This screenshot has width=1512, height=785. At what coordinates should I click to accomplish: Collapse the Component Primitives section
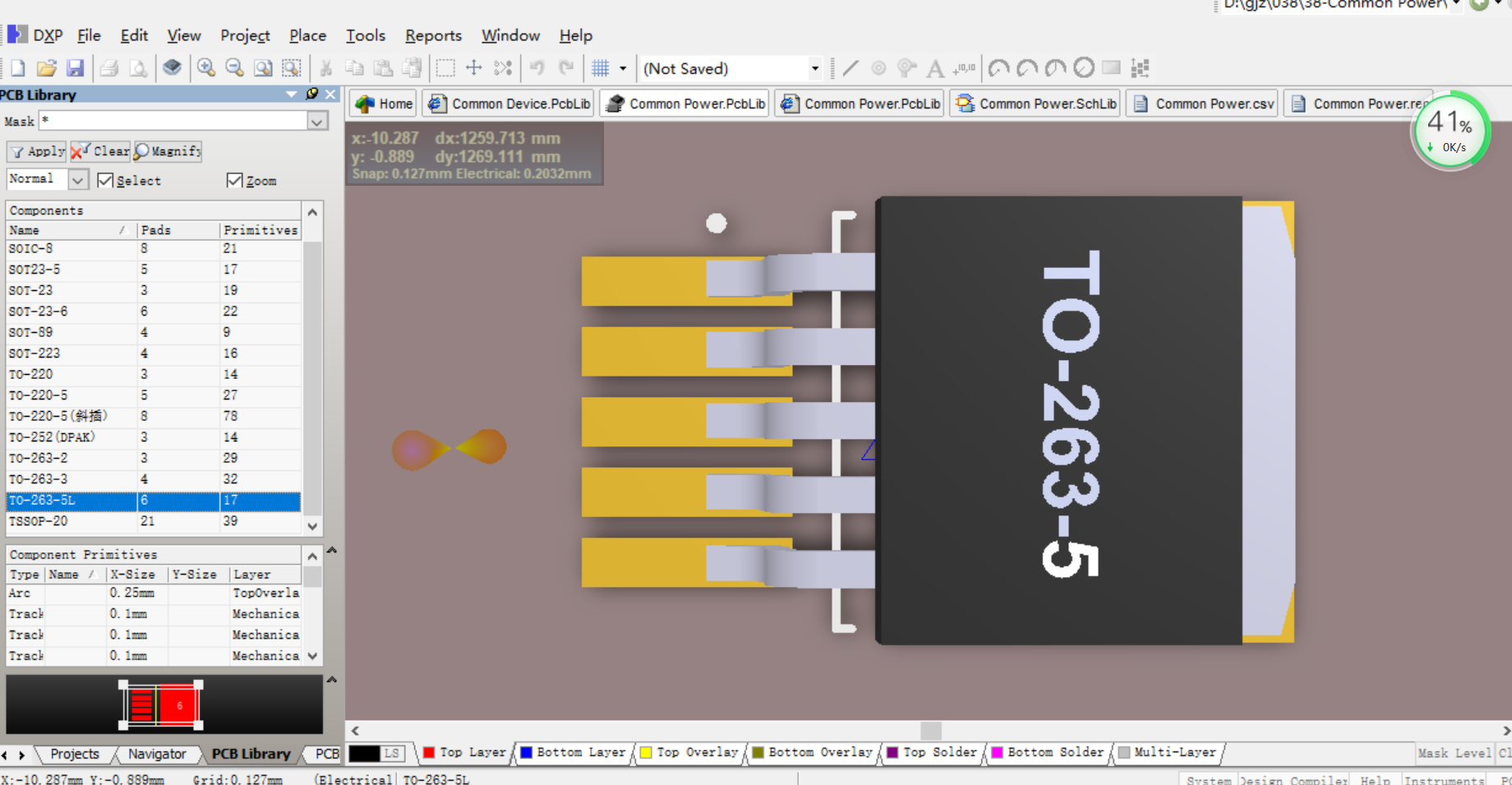coord(332,550)
